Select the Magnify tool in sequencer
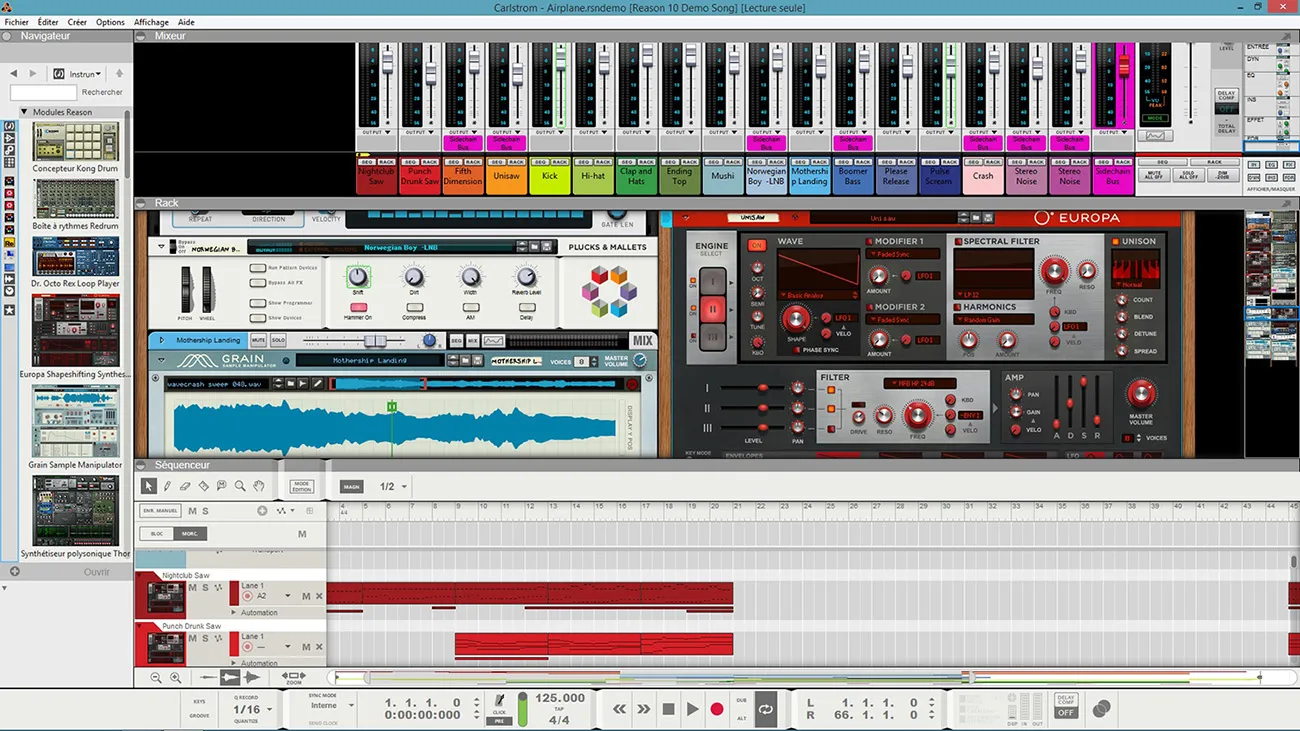The image size is (1300, 731). coord(240,486)
